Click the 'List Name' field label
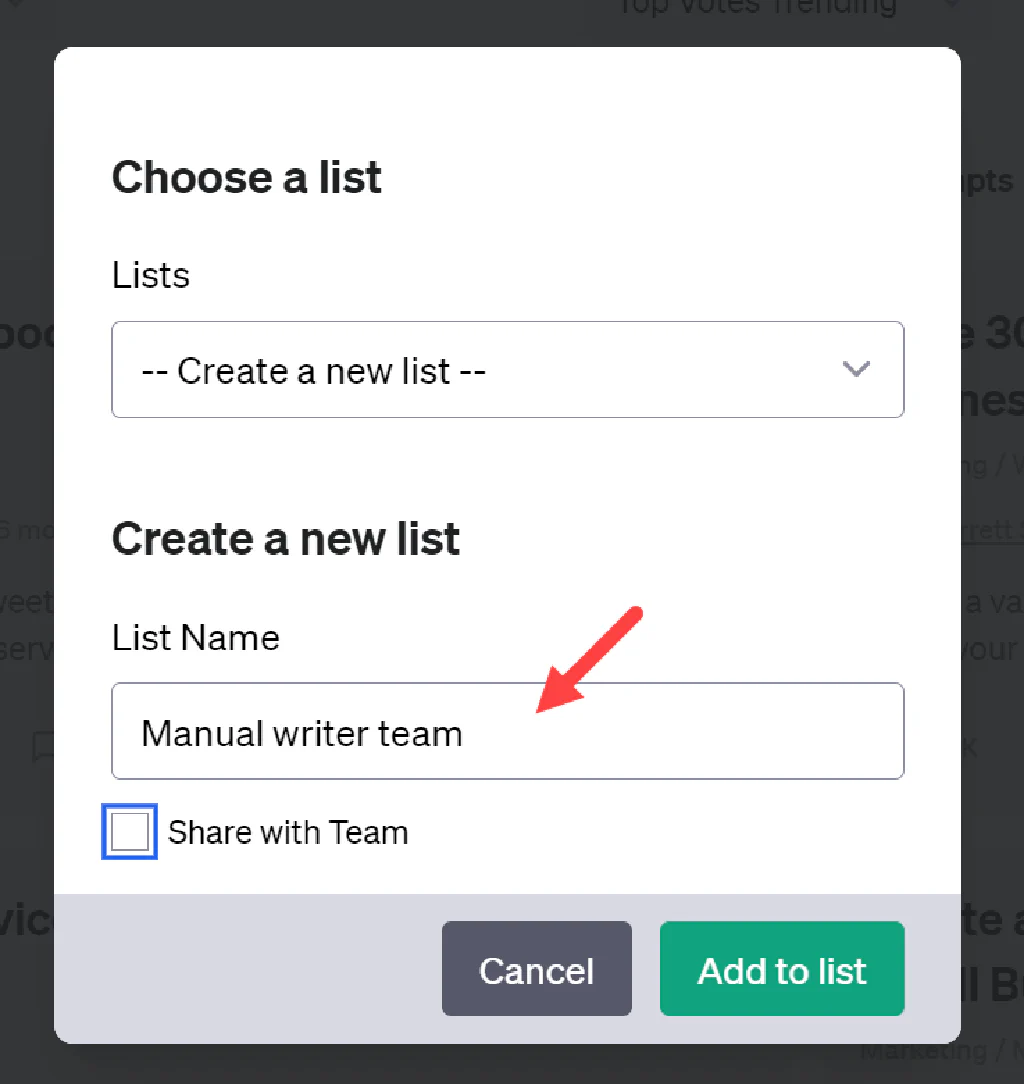Screen dimensions: 1024x1084 [196, 637]
